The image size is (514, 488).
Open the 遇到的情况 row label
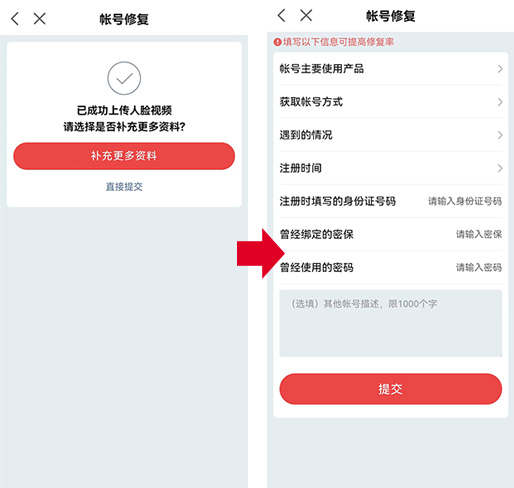pos(306,135)
